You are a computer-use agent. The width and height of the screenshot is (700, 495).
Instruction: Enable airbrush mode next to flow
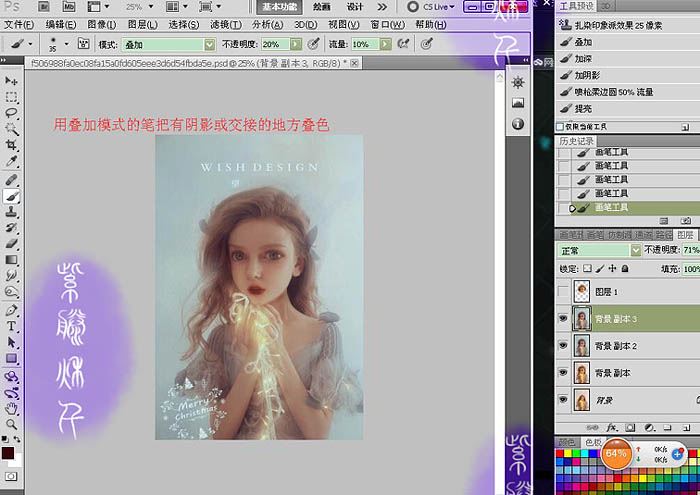[404, 44]
